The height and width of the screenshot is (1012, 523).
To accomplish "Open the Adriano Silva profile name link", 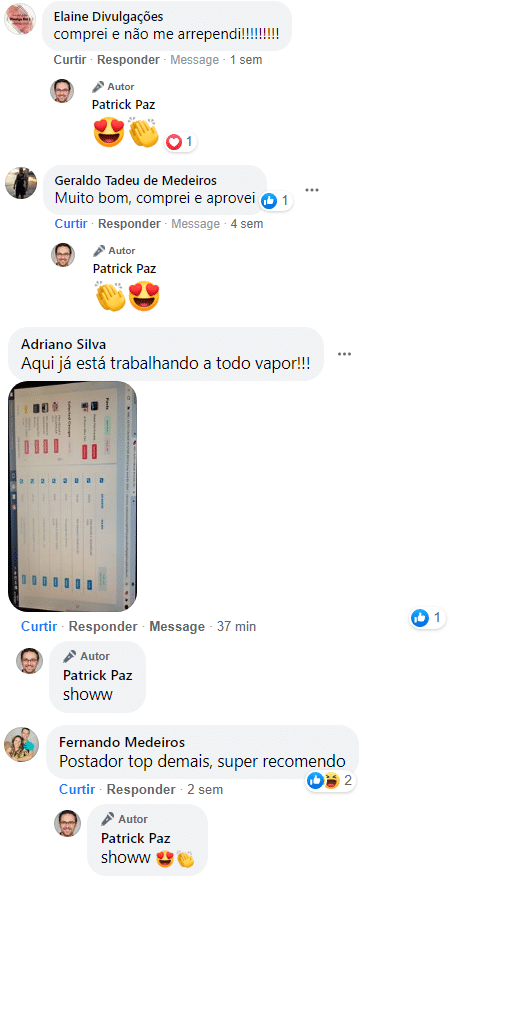I will 63,344.
